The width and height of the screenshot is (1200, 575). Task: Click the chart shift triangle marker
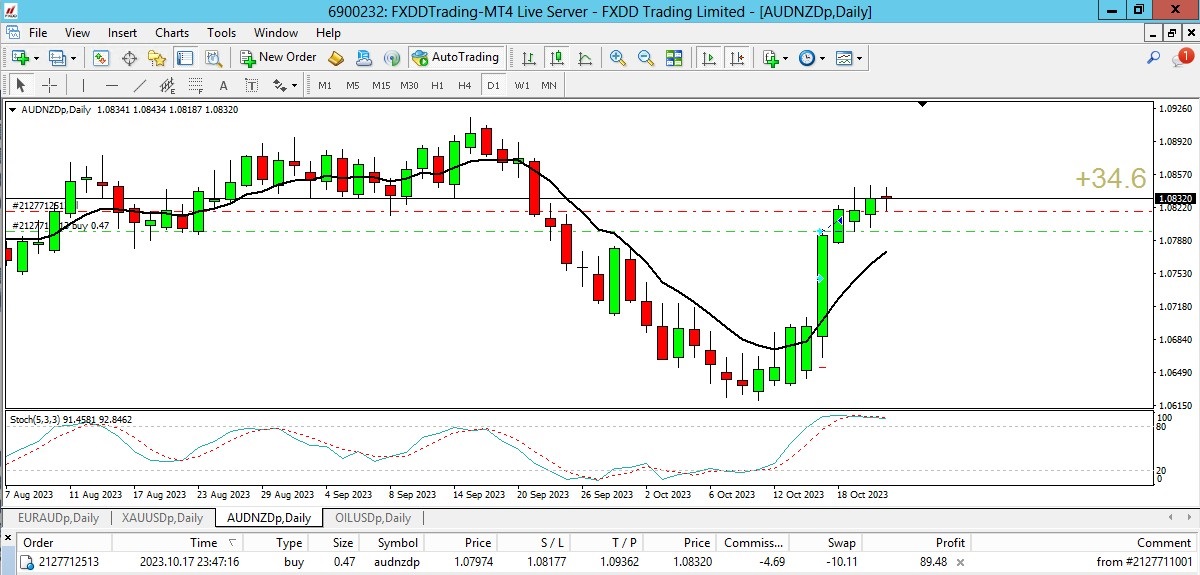pyautogui.click(x=923, y=104)
